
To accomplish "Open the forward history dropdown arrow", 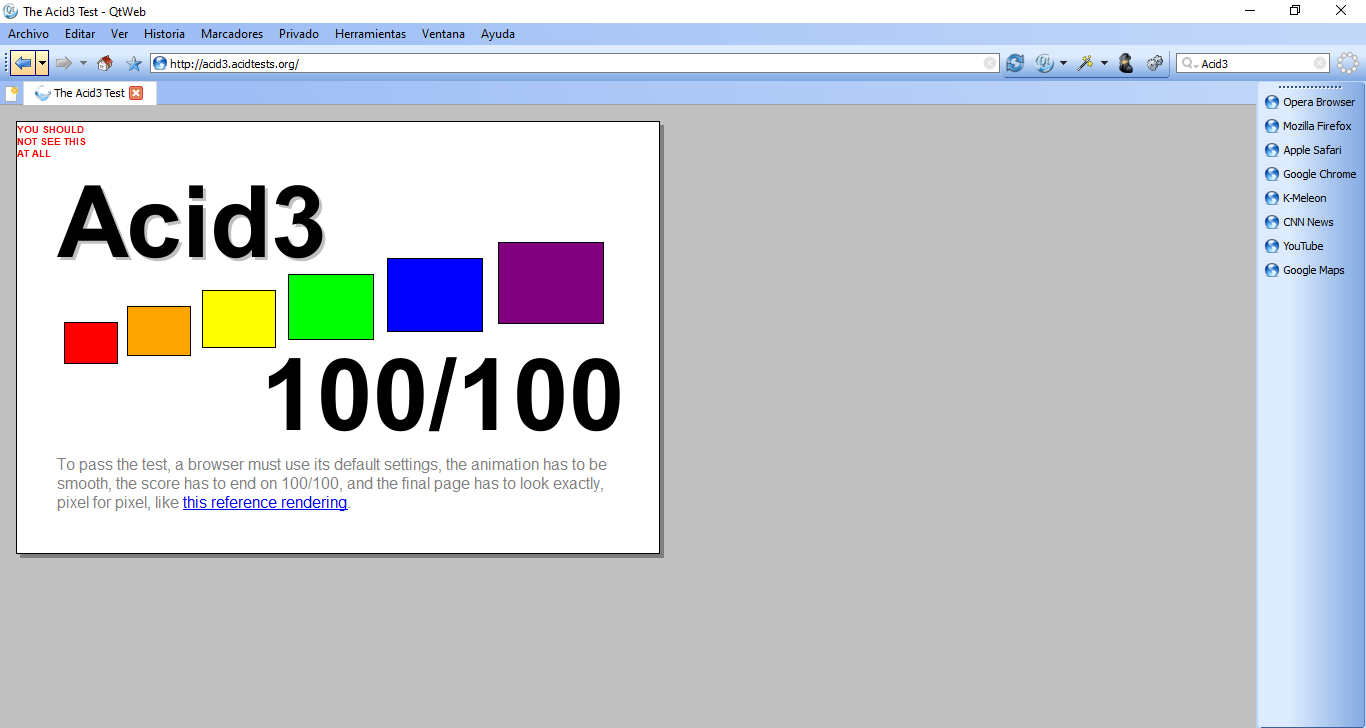I will pyautogui.click(x=83, y=63).
